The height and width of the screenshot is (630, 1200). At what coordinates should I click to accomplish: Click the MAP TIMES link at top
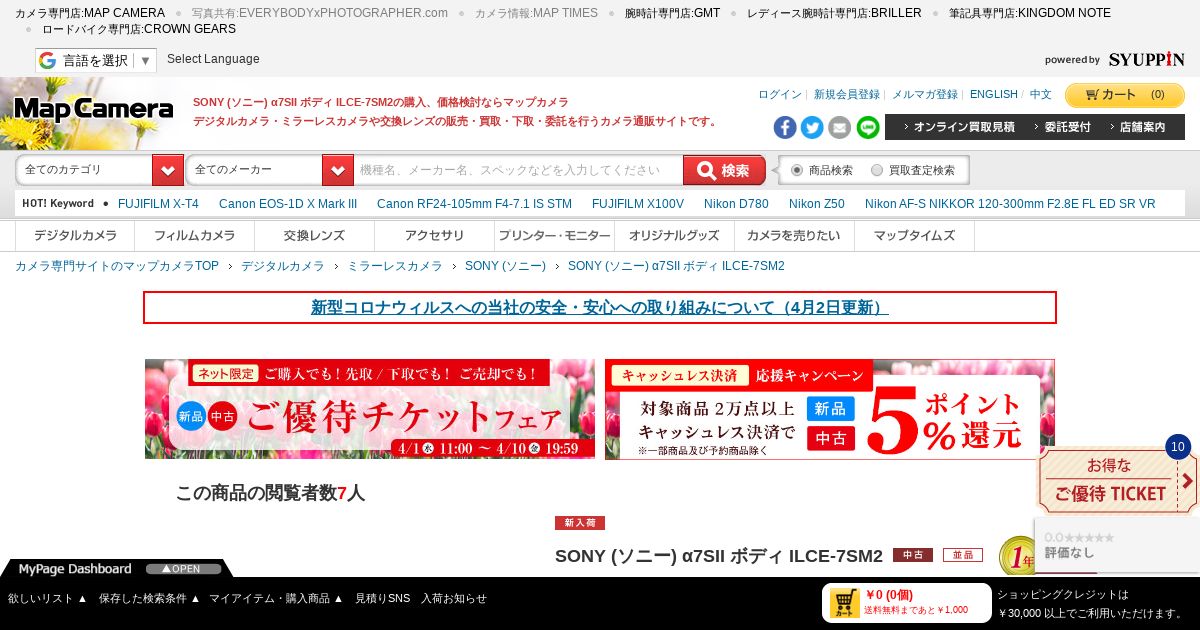(536, 13)
